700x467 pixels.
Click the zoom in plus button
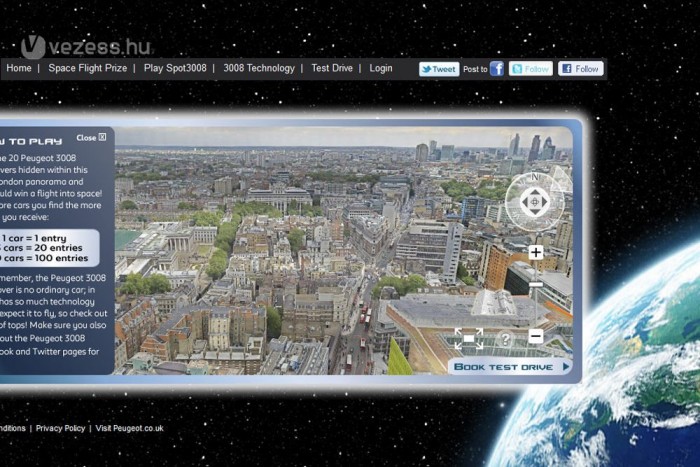coord(535,252)
